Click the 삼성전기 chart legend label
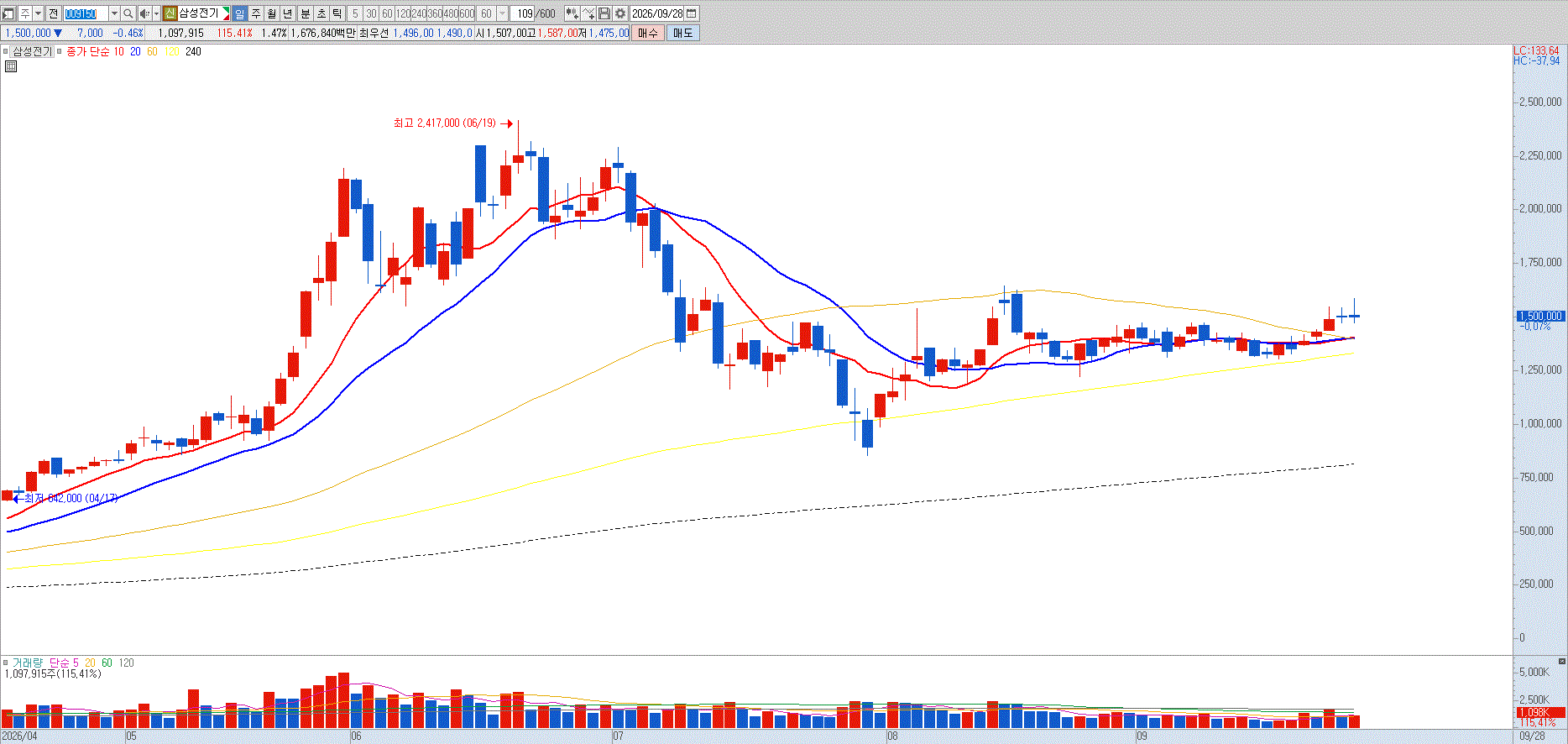Viewport: 1568px width, 744px height. pos(32,51)
